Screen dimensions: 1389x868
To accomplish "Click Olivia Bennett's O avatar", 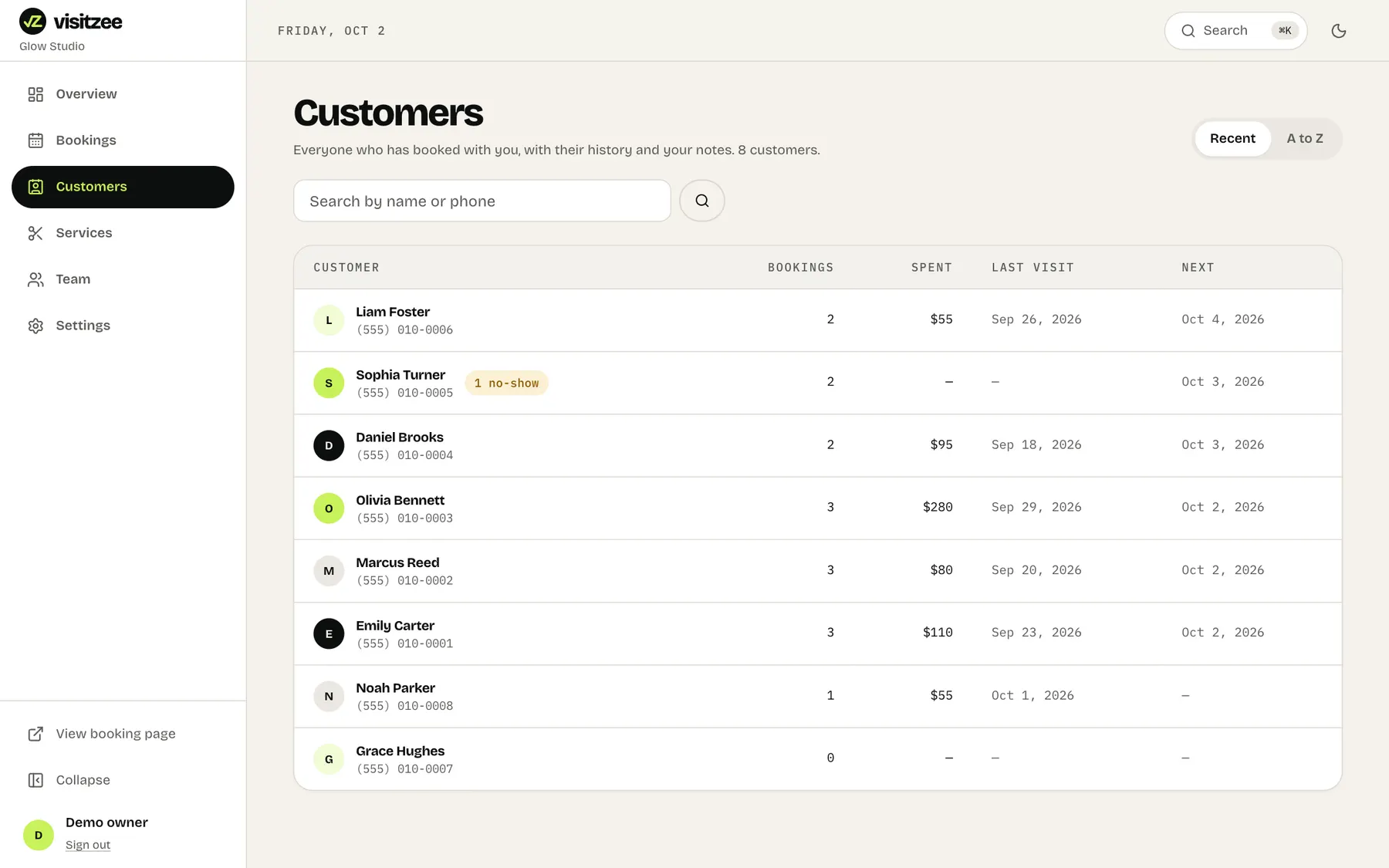I will coord(329,508).
